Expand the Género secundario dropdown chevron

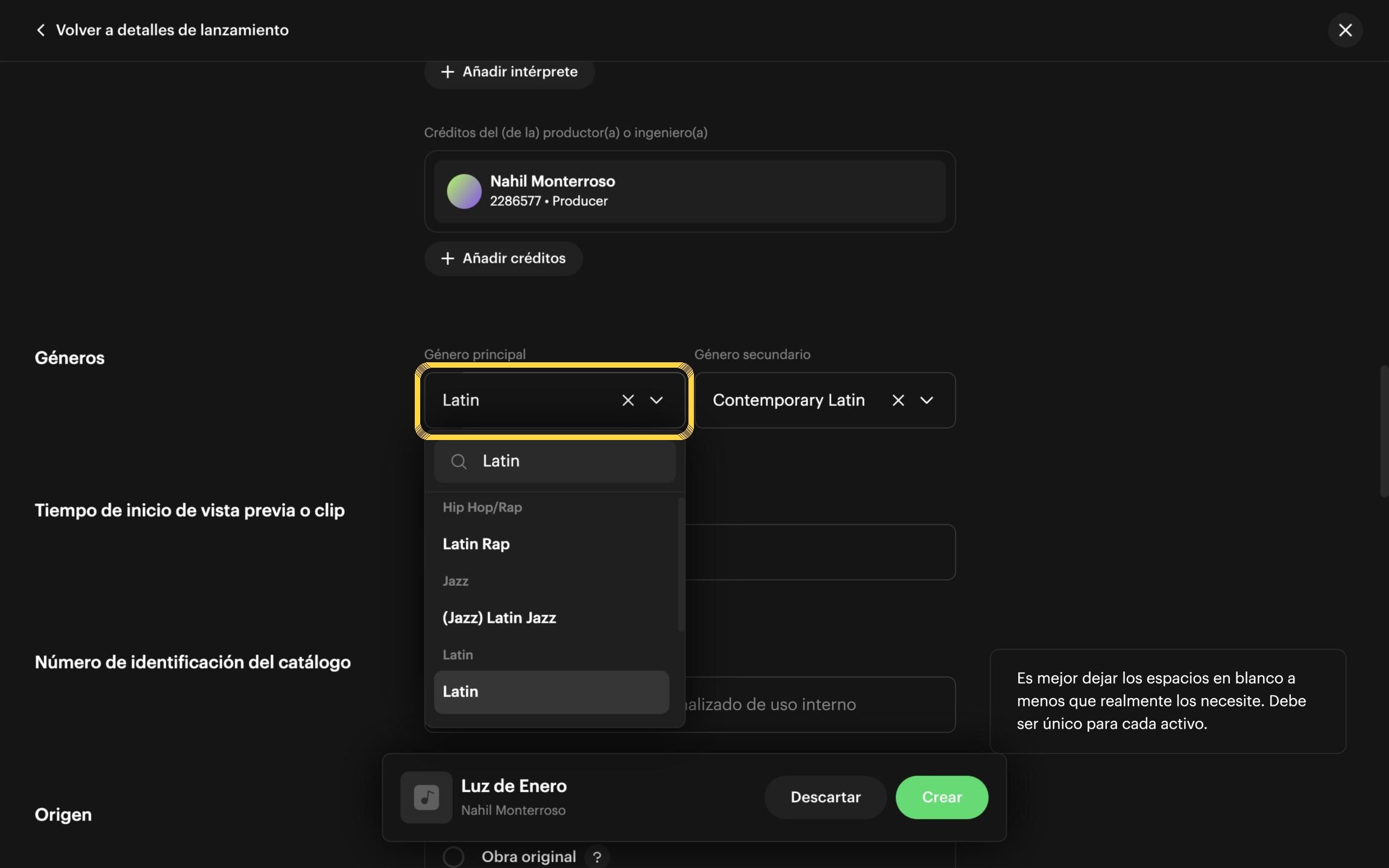click(927, 400)
